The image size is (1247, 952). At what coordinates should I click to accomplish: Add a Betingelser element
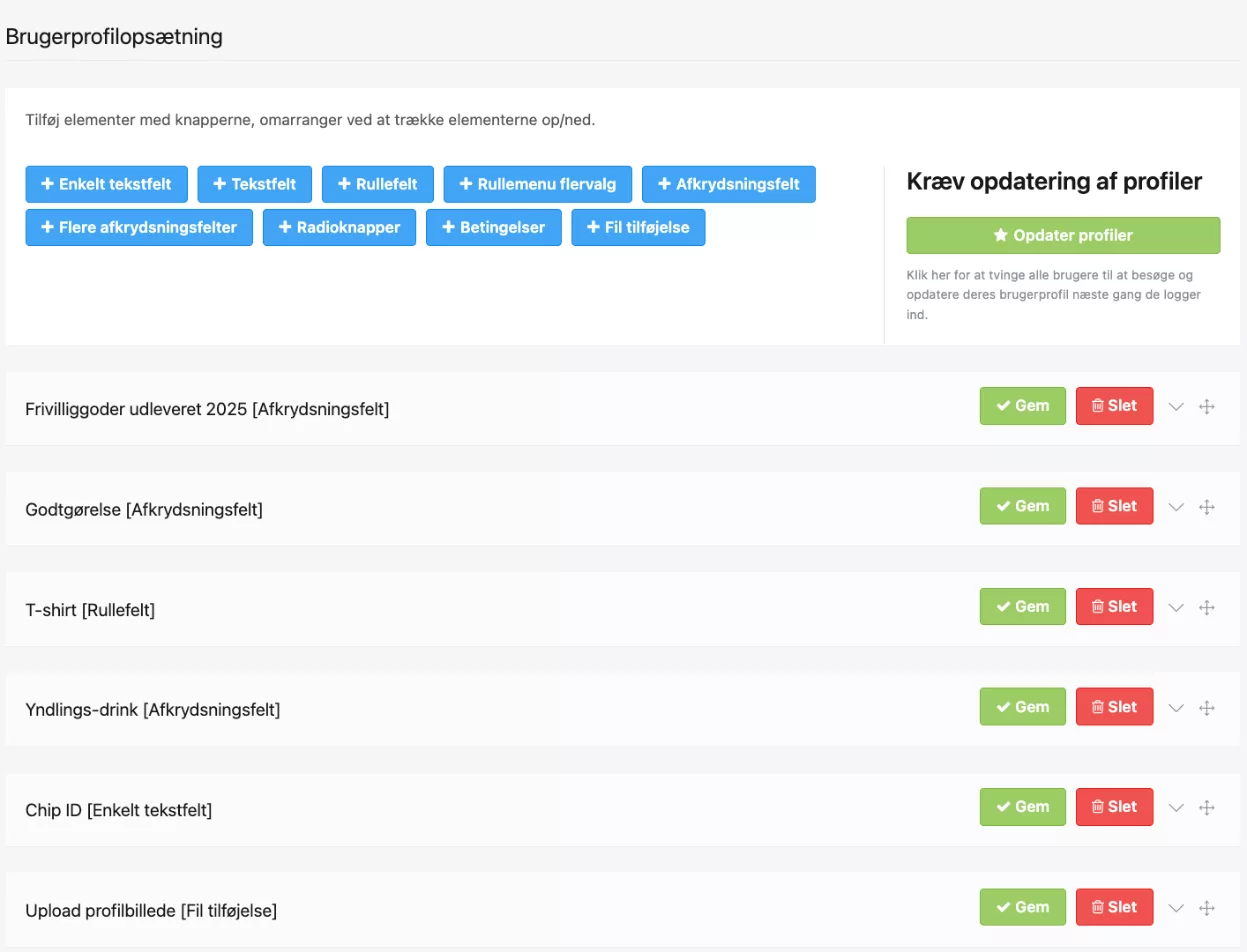(x=494, y=227)
